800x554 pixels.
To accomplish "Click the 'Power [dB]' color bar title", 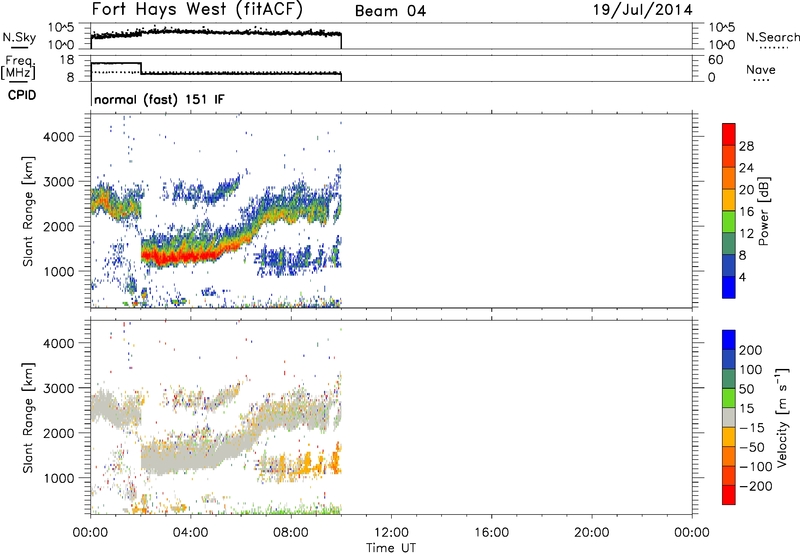I will [x=764, y=211].
